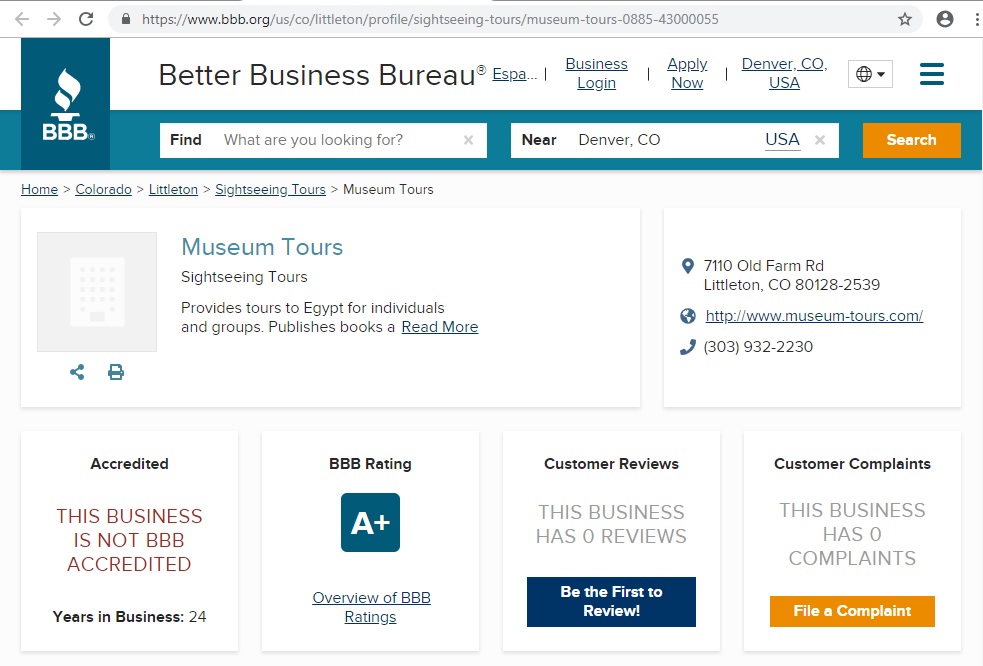The image size is (983, 666).
Task: Open the Littleton breadcrumb
Action: (x=173, y=189)
